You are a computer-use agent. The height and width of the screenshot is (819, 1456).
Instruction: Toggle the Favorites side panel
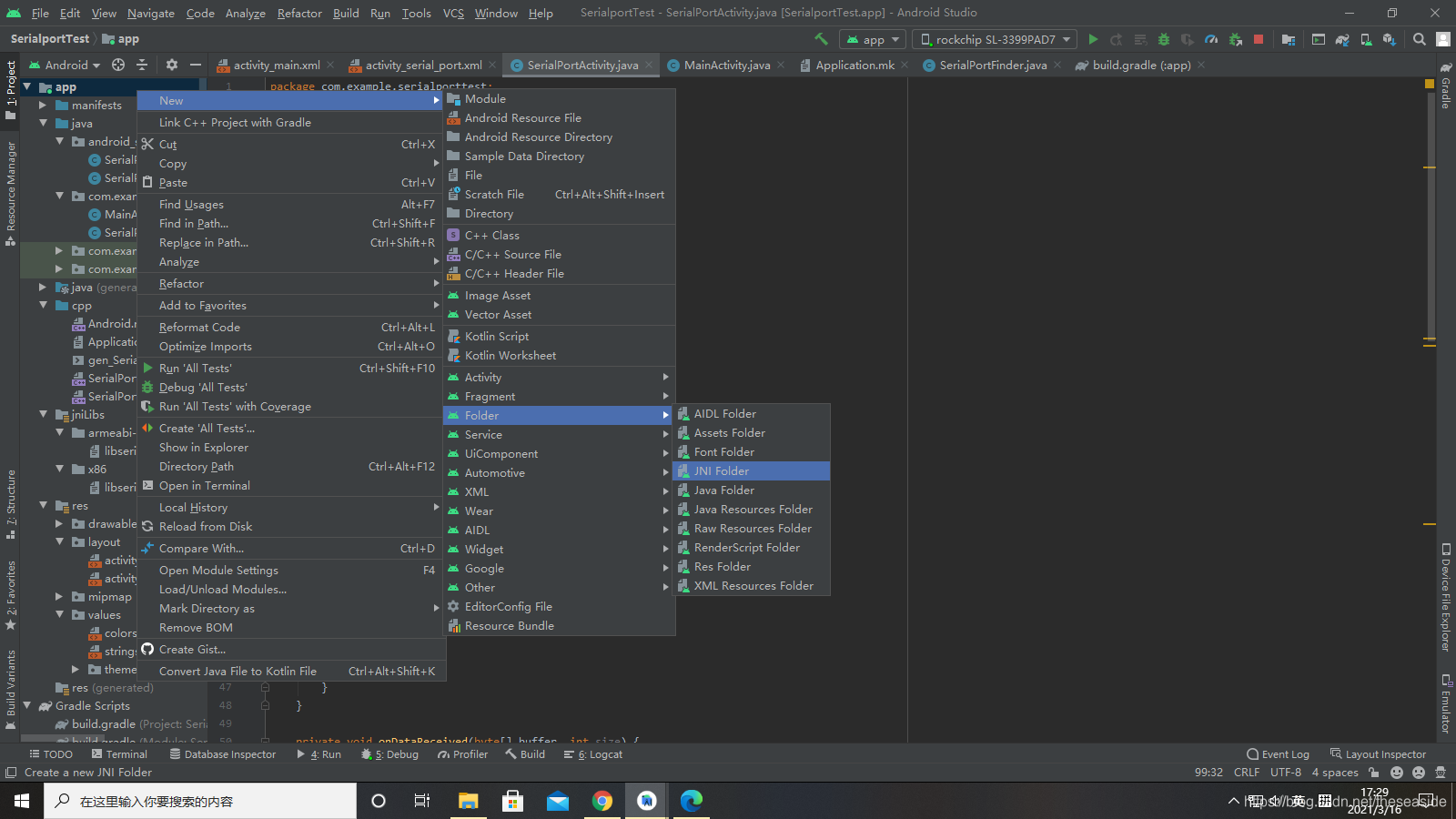point(11,596)
